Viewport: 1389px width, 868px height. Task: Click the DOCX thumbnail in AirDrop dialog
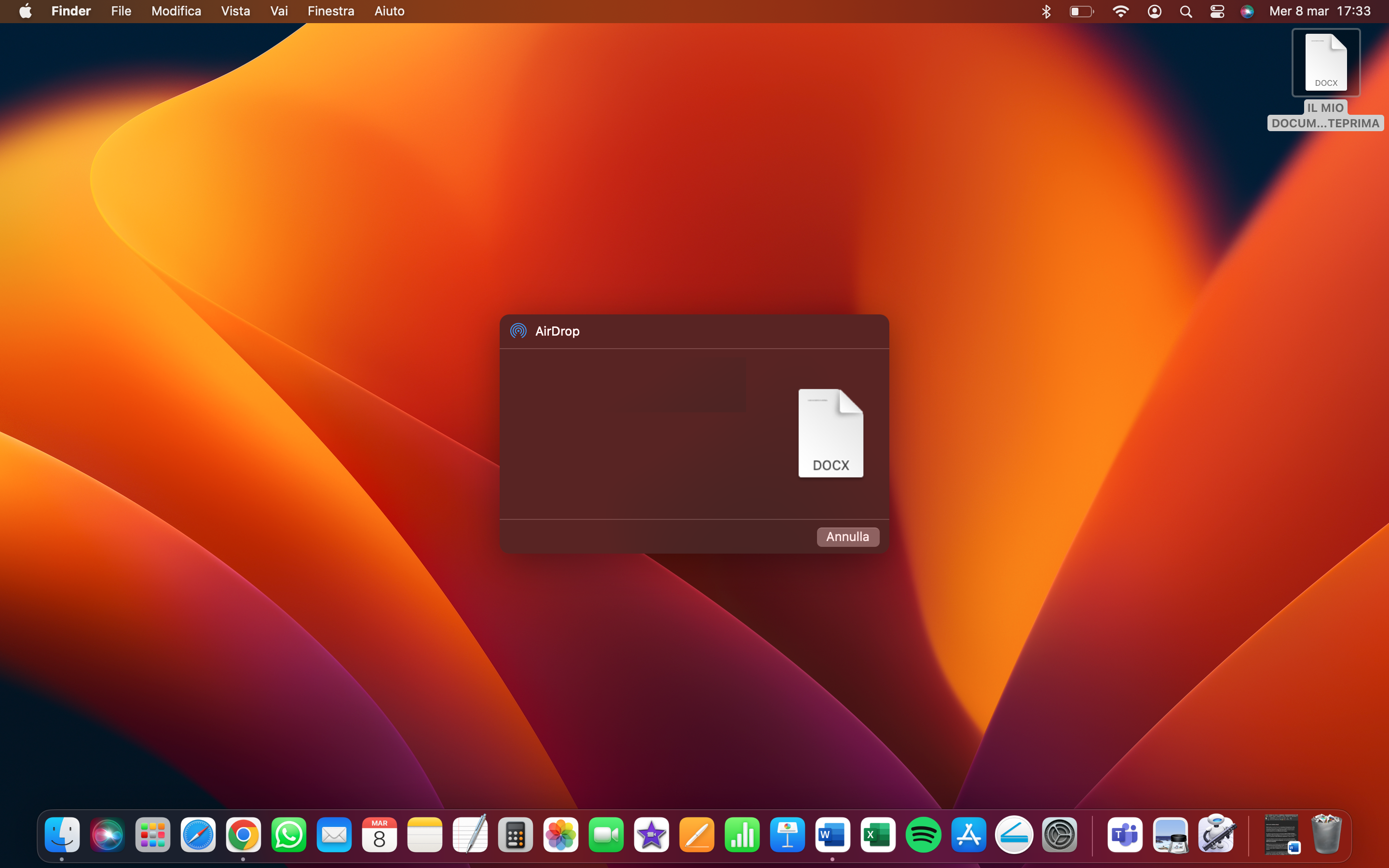coord(831,434)
